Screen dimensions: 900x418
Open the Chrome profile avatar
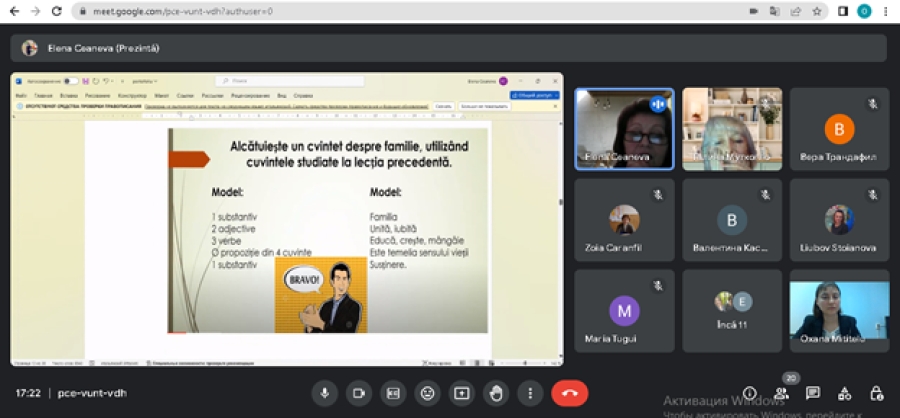coord(864,11)
